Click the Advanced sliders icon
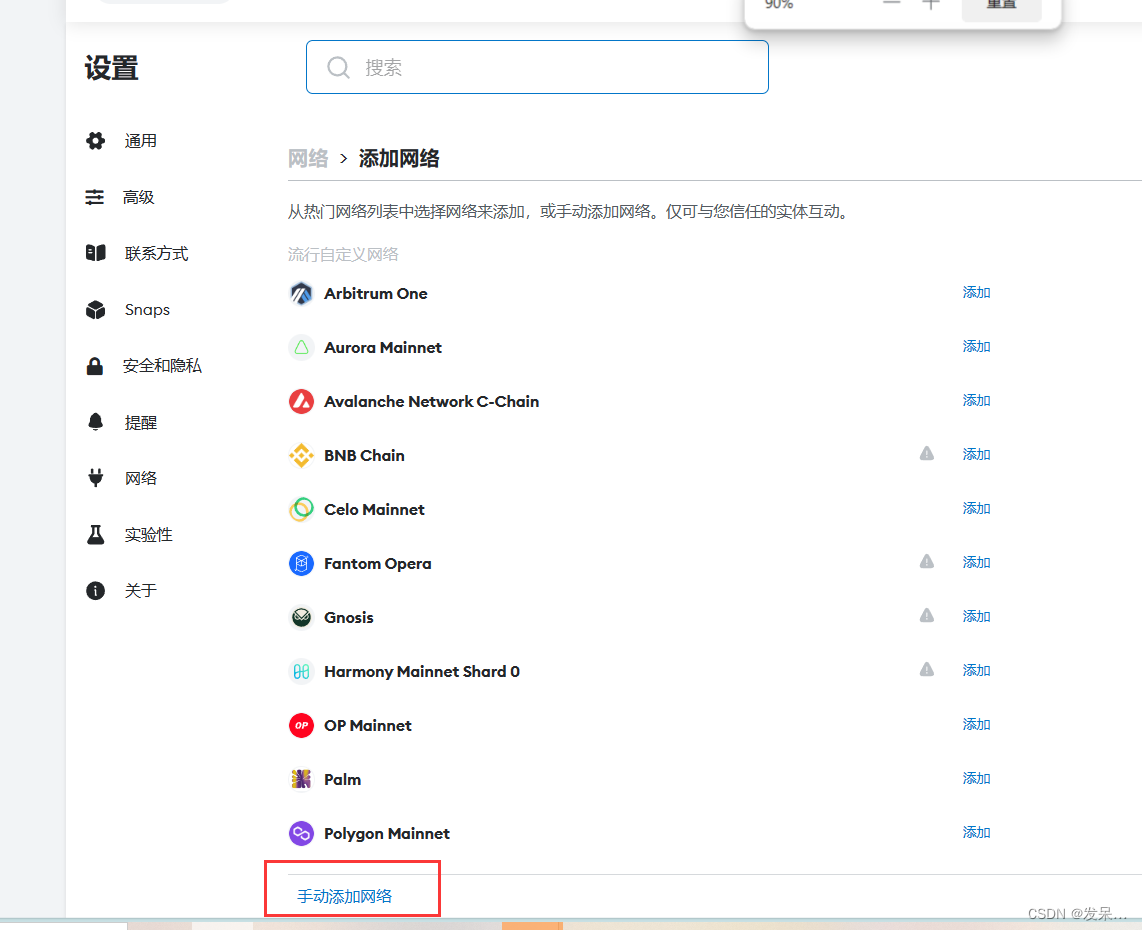 coord(95,197)
